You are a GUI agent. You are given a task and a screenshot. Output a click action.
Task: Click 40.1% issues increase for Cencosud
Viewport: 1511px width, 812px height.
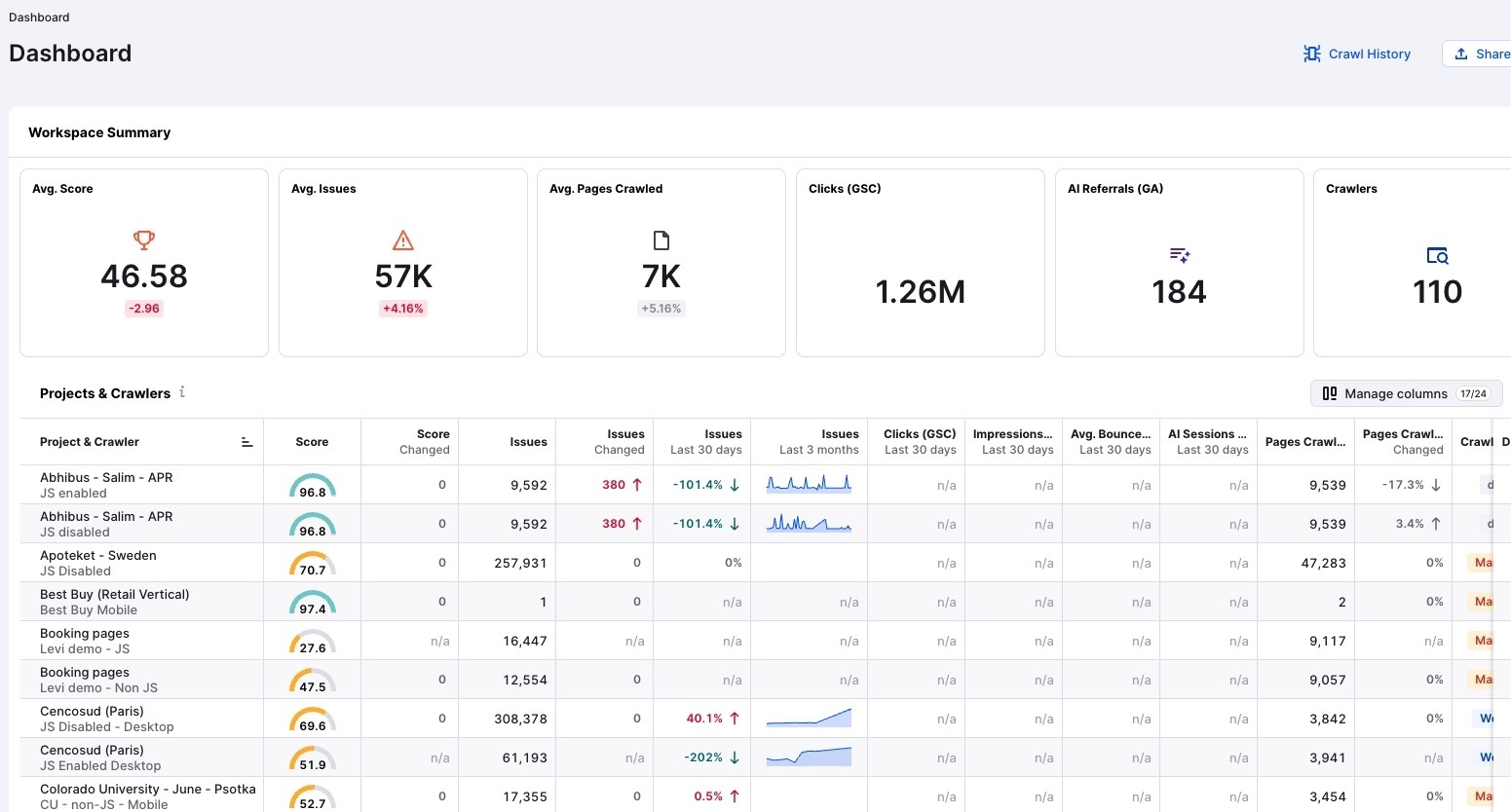coord(713,719)
